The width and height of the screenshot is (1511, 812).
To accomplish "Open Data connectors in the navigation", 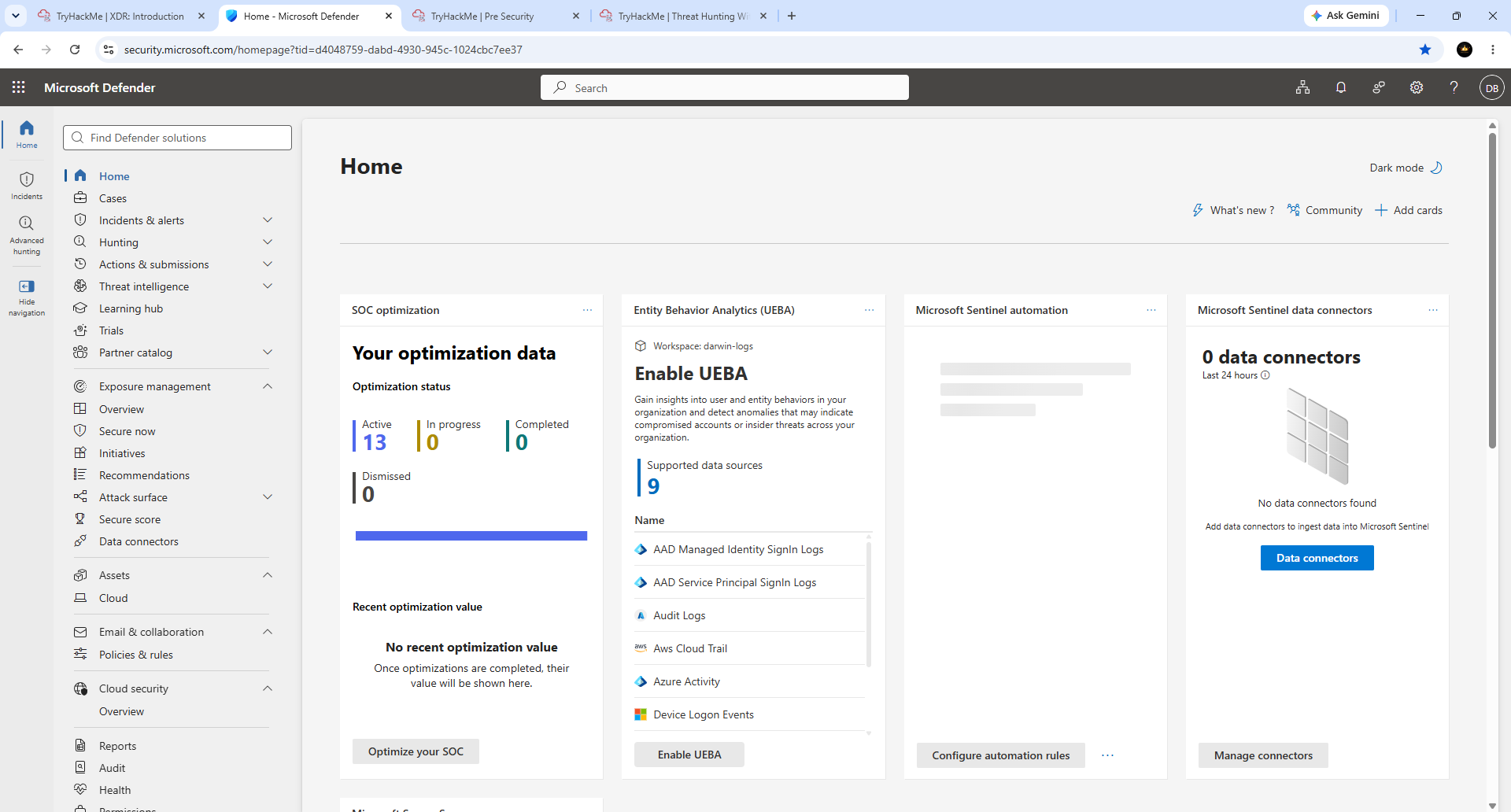I will [139, 541].
